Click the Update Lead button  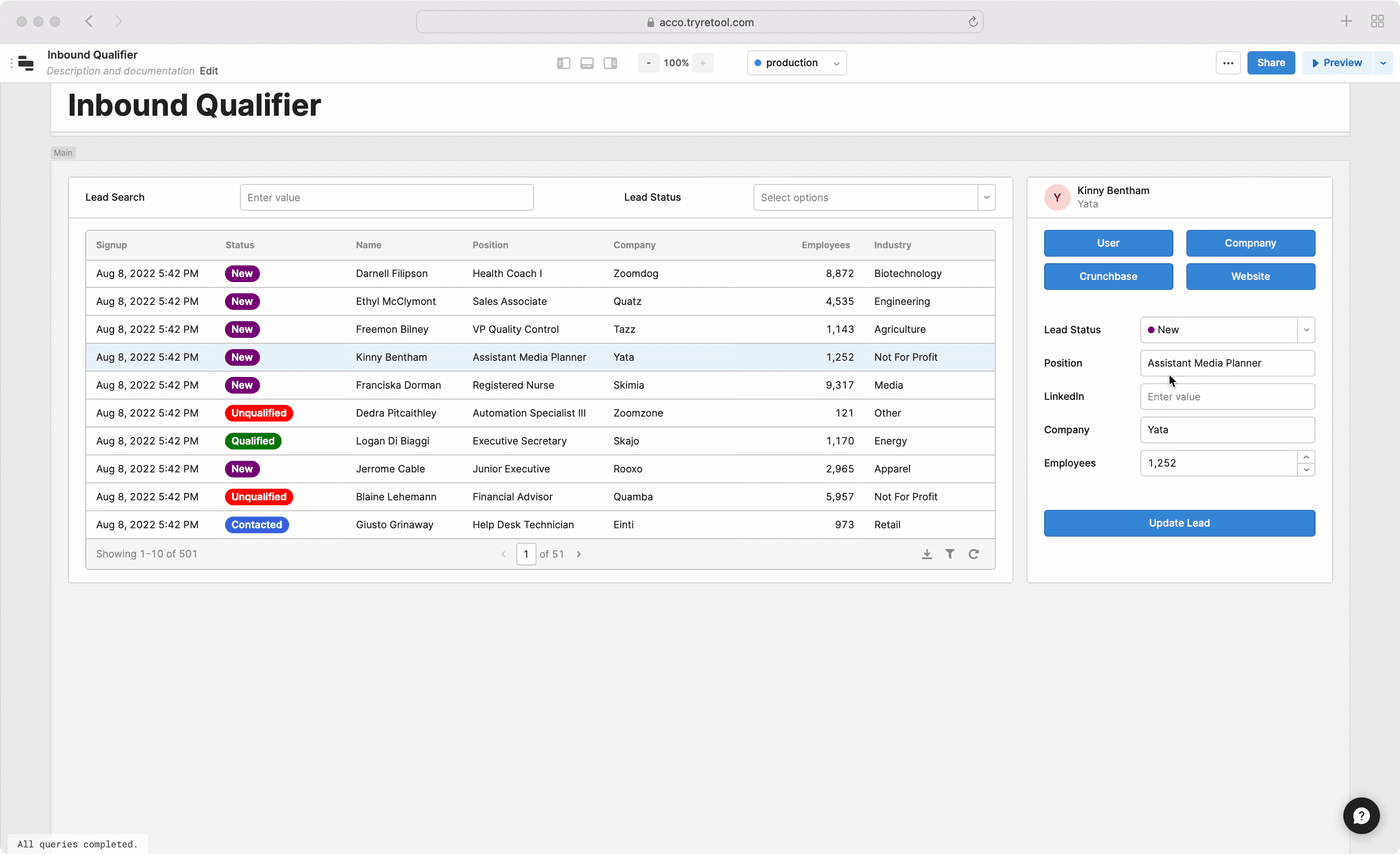coord(1179,523)
